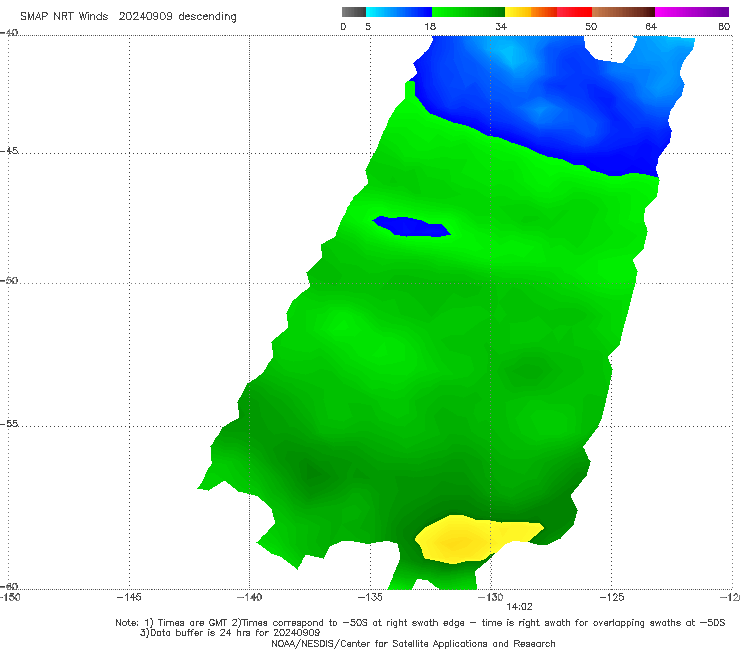
Task: Click the color bar label "5"
Action: coord(368,26)
